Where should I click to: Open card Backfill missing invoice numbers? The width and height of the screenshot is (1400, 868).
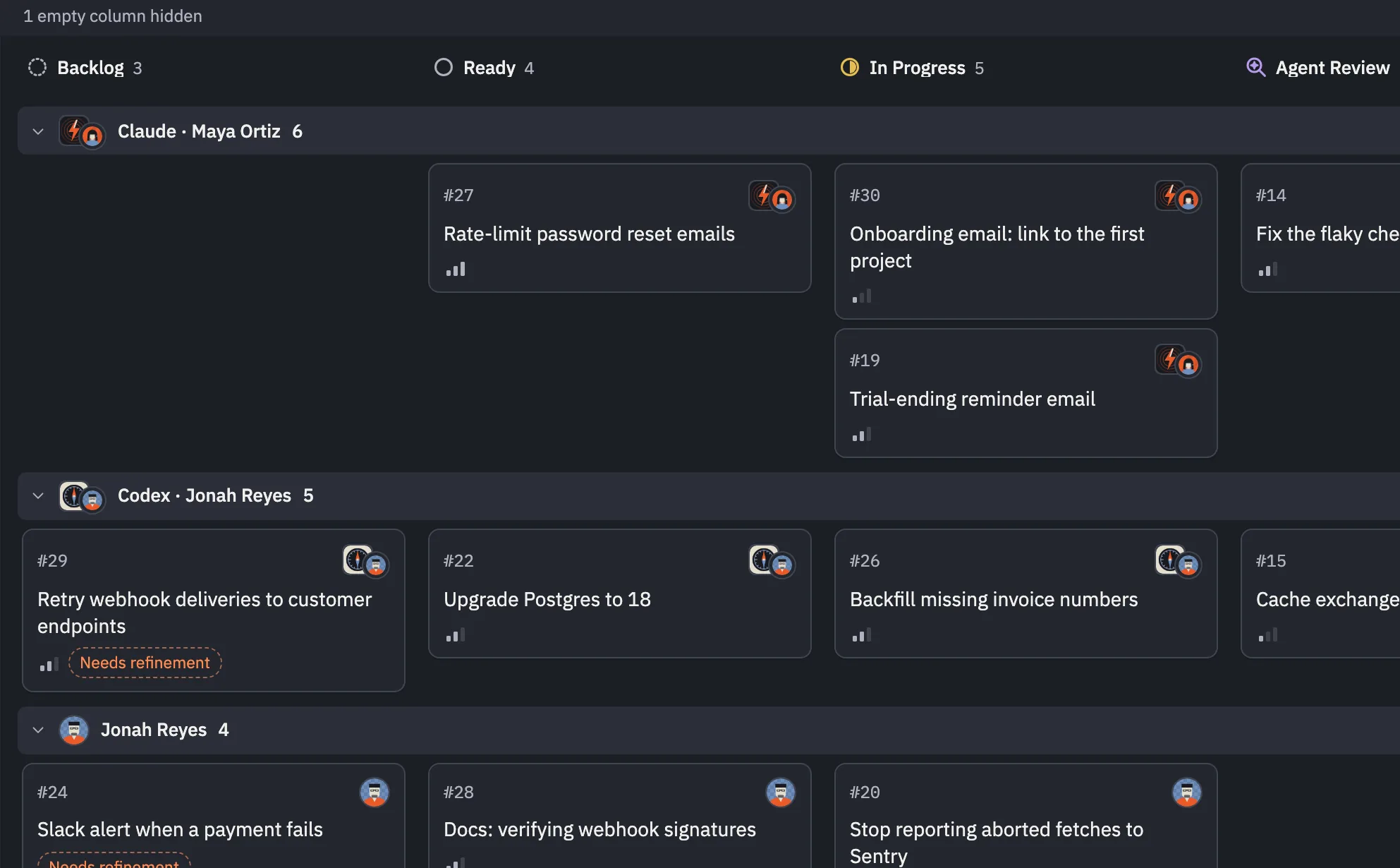point(1026,593)
